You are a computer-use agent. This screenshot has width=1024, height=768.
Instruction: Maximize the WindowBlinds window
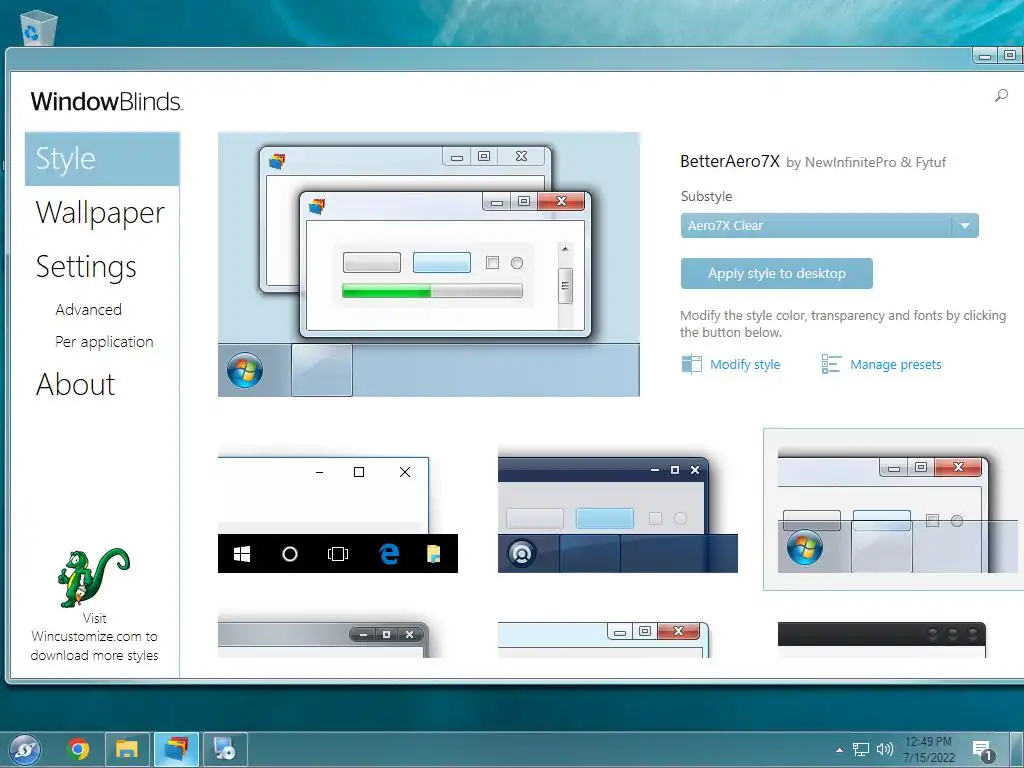click(x=1010, y=56)
